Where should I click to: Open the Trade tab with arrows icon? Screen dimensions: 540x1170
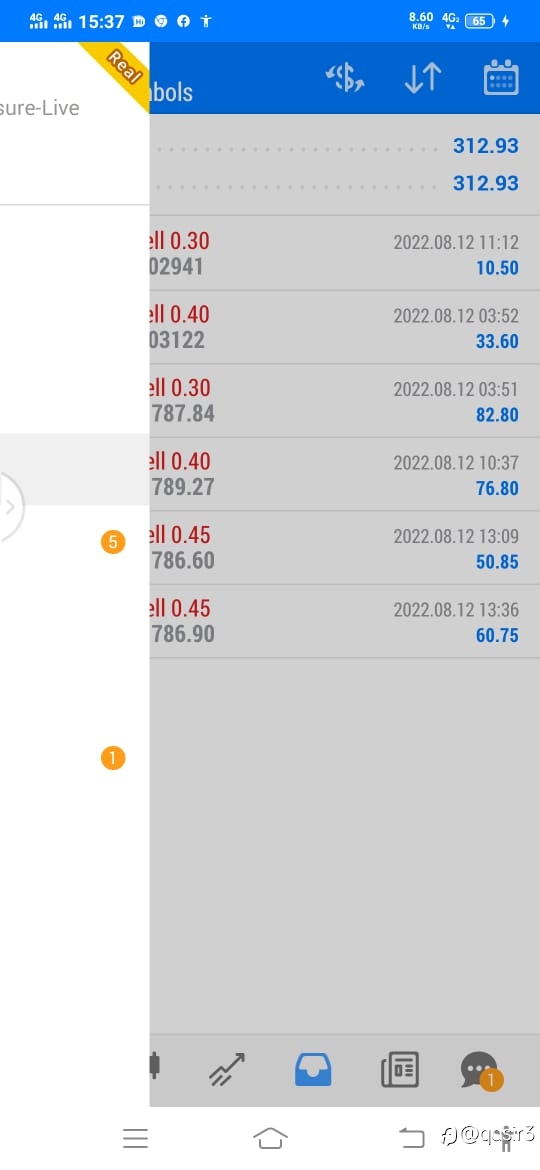click(227, 1070)
